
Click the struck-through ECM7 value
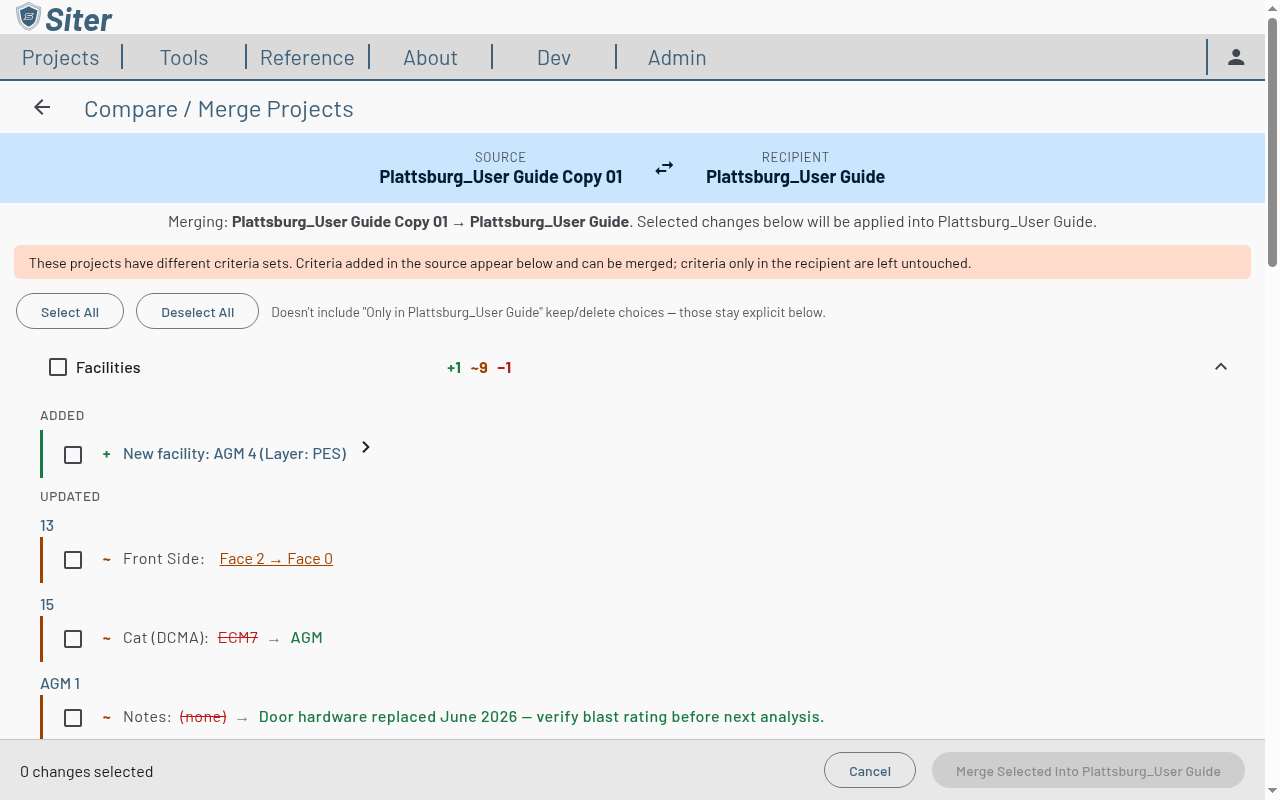(x=238, y=638)
